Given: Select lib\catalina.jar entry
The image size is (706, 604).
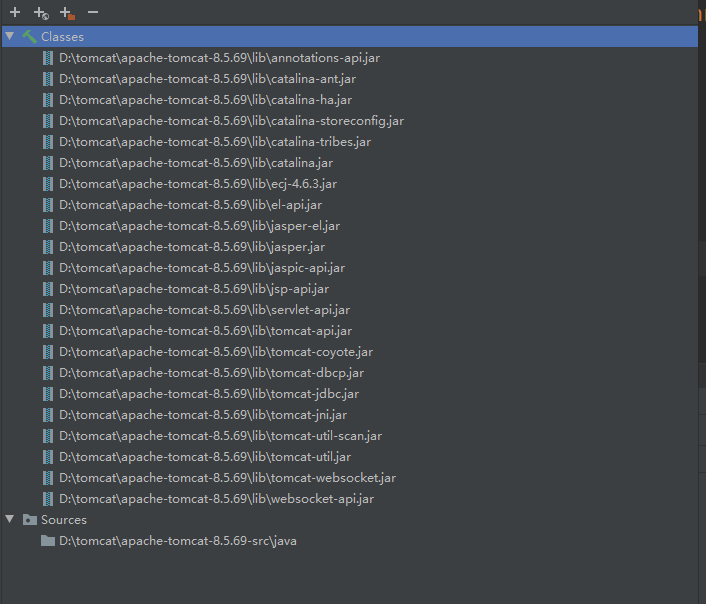Looking at the screenshot, I should (x=196, y=163).
